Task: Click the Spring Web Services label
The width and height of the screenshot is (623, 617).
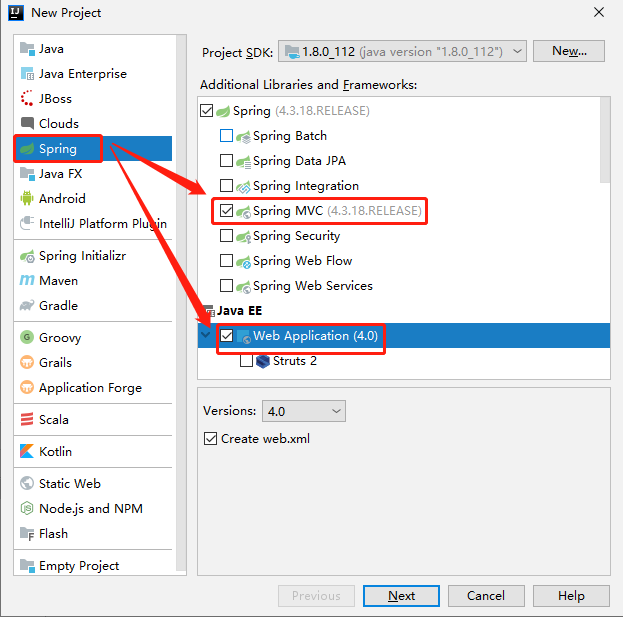Action: 313,286
